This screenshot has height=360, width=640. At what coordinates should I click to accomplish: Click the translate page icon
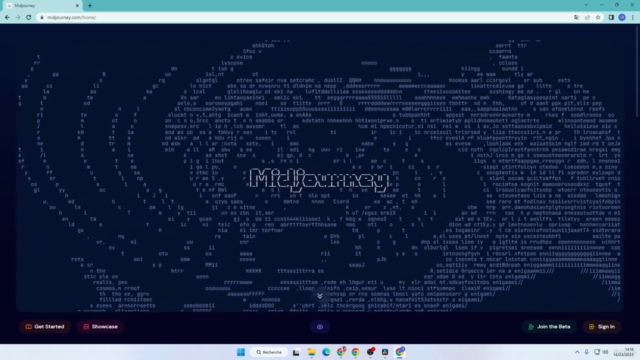click(x=576, y=18)
